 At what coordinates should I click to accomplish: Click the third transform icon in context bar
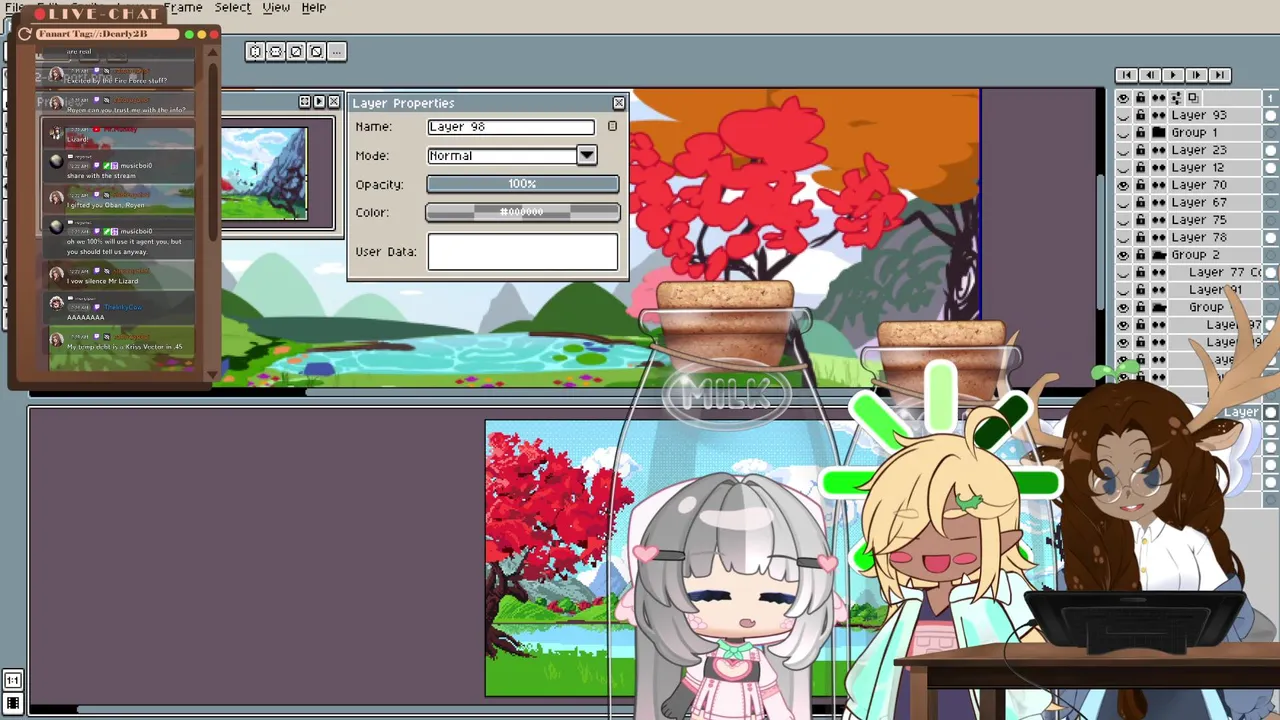coord(295,51)
